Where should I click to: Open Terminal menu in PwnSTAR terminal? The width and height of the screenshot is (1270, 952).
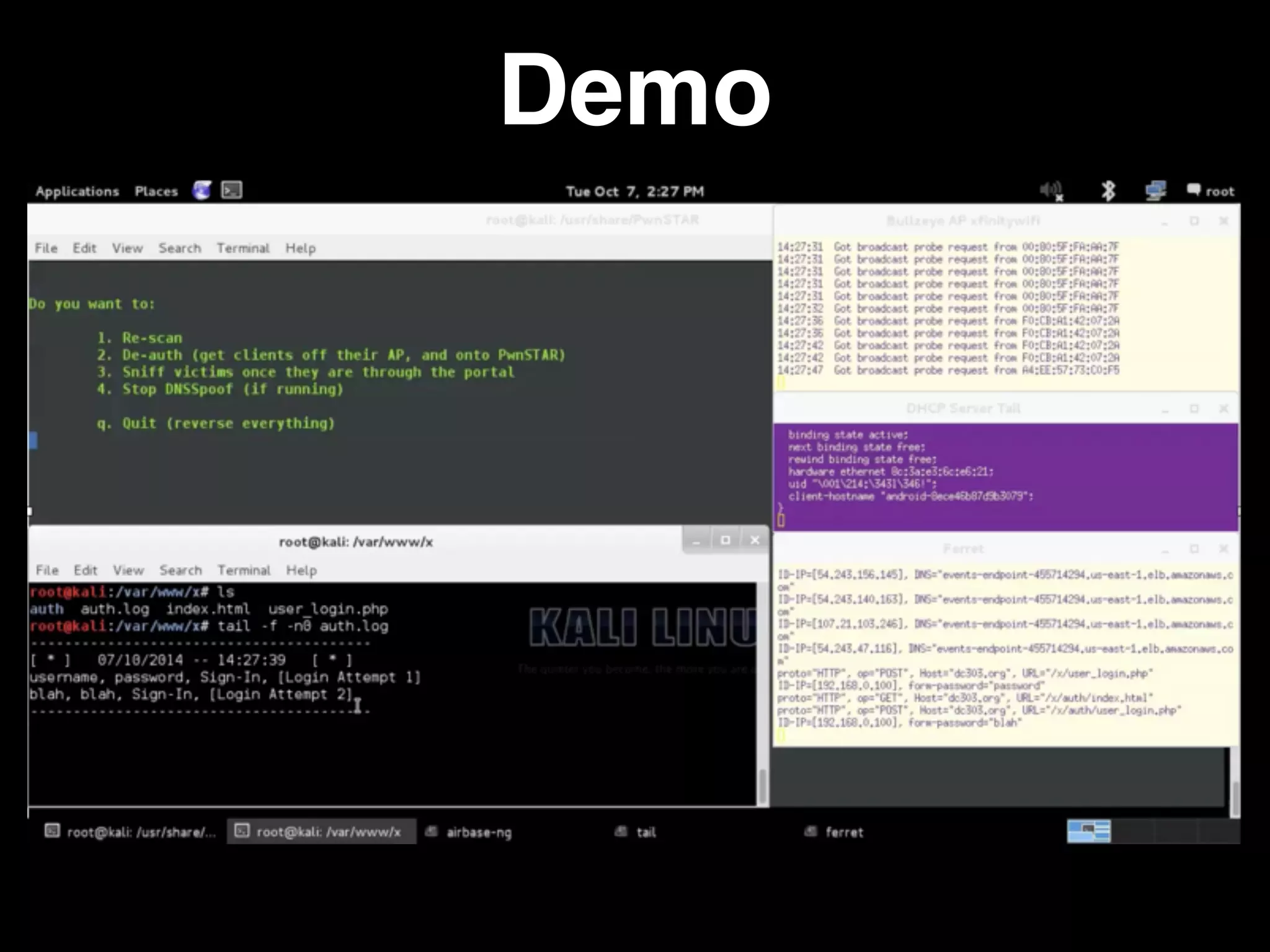point(243,248)
